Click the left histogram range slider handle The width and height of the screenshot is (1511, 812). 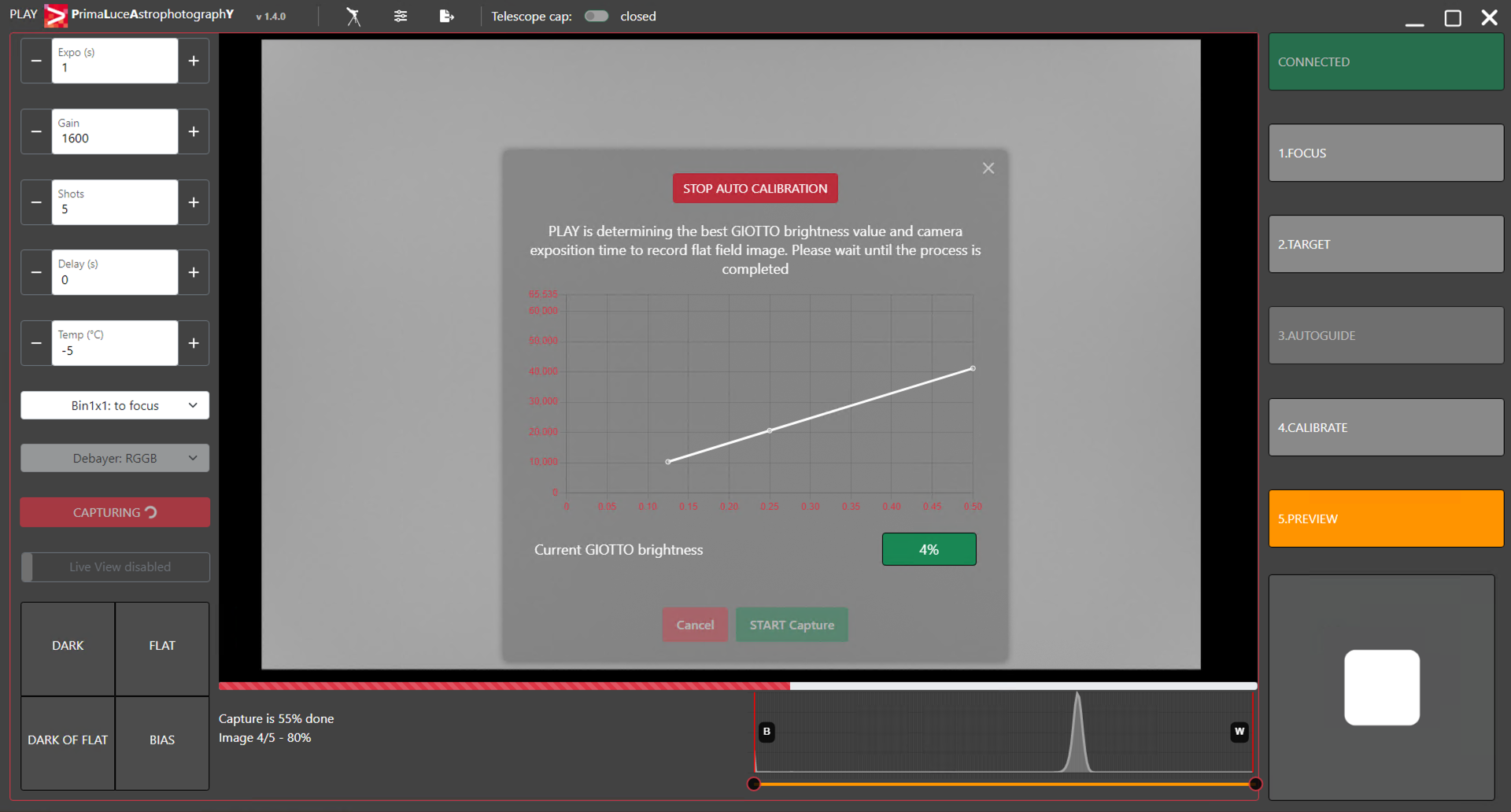click(754, 784)
